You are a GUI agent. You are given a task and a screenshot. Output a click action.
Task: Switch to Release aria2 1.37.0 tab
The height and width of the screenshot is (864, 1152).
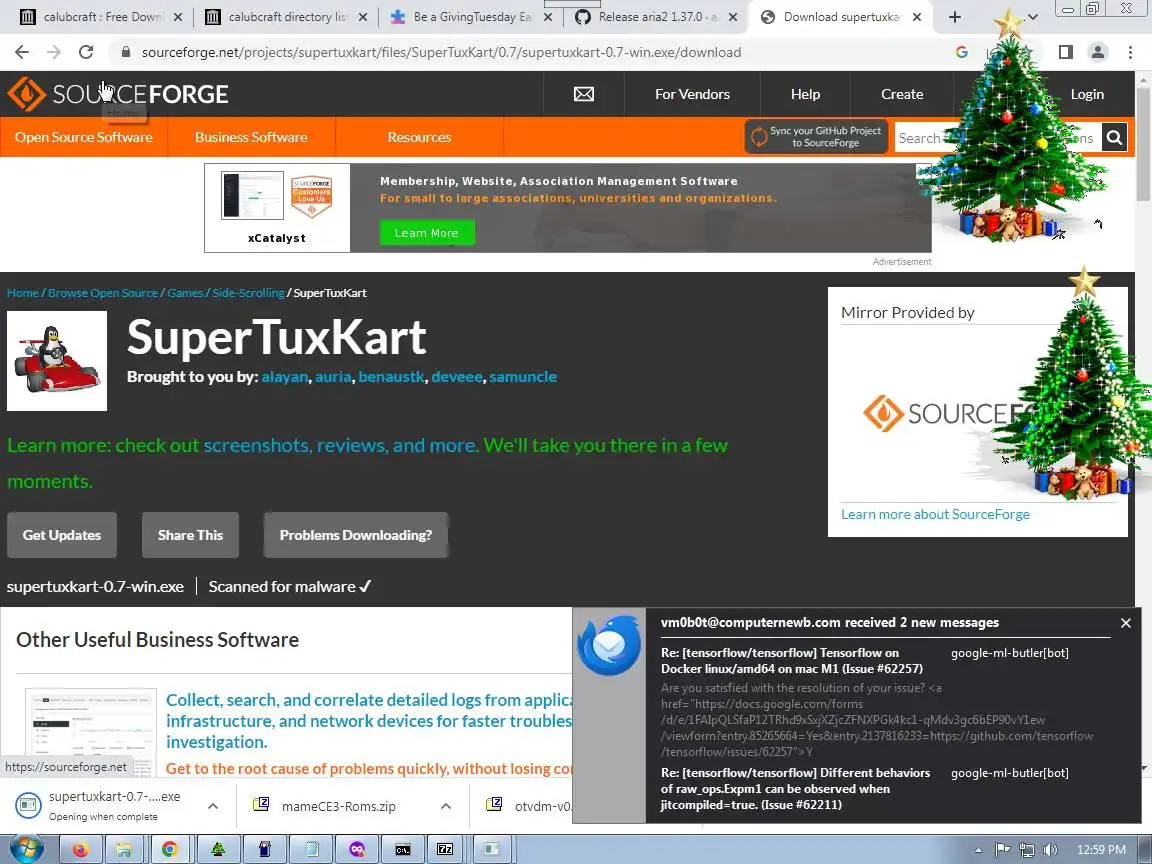tap(655, 17)
